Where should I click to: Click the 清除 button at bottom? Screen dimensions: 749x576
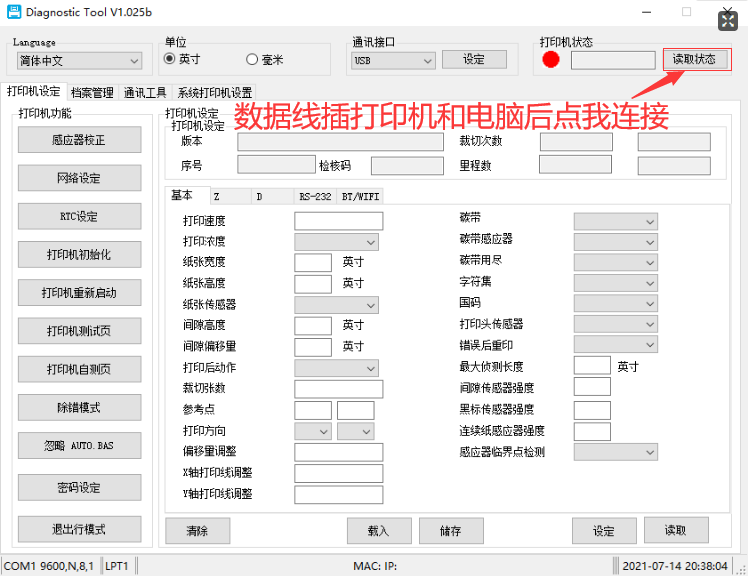(x=198, y=531)
